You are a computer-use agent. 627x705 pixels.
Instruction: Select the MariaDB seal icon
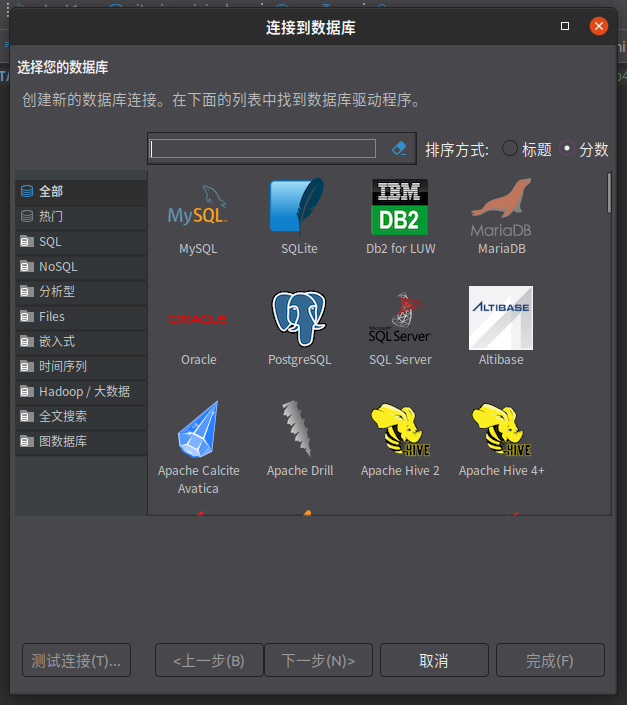501,216
